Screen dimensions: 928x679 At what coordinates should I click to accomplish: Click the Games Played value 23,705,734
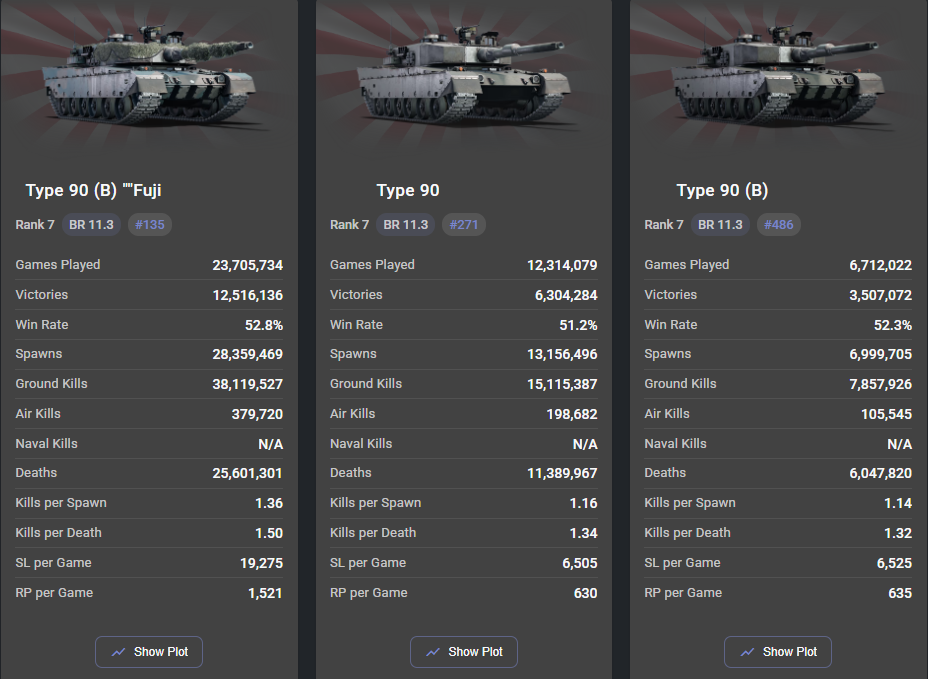247,265
